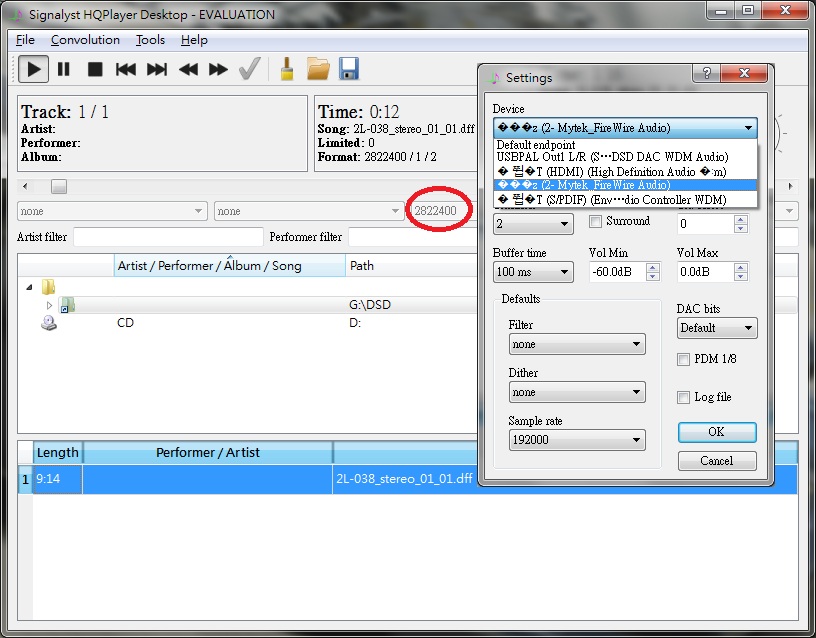Close the Settings dialog

[744, 73]
